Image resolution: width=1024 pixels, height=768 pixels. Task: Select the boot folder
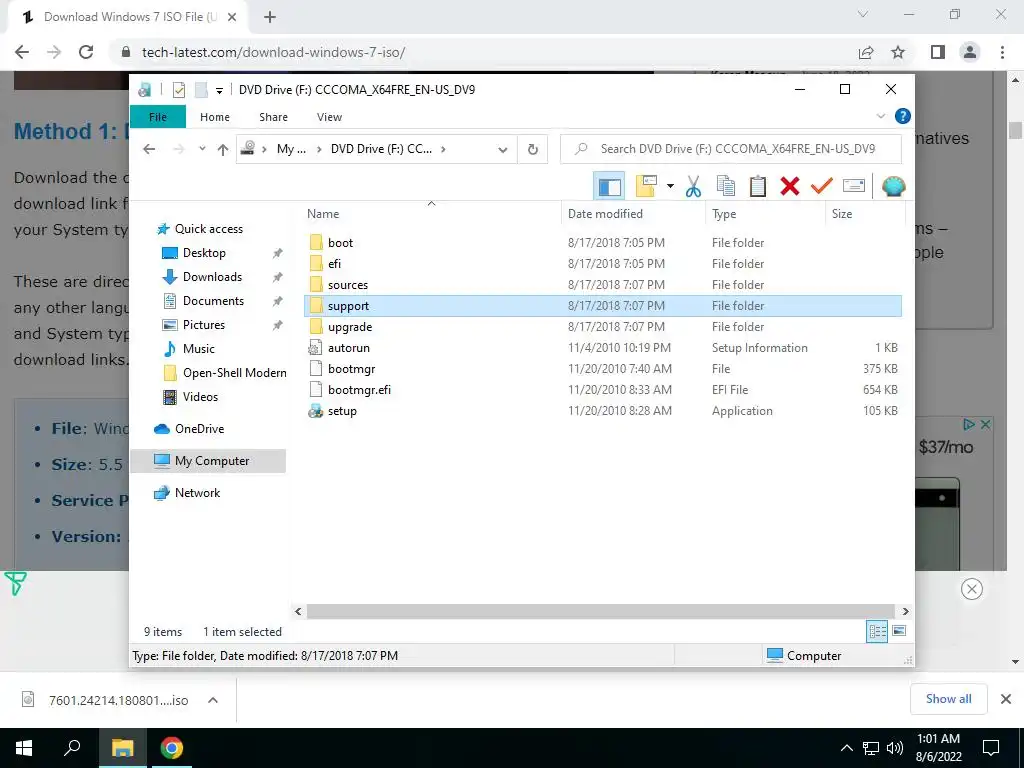coord(340,243)
